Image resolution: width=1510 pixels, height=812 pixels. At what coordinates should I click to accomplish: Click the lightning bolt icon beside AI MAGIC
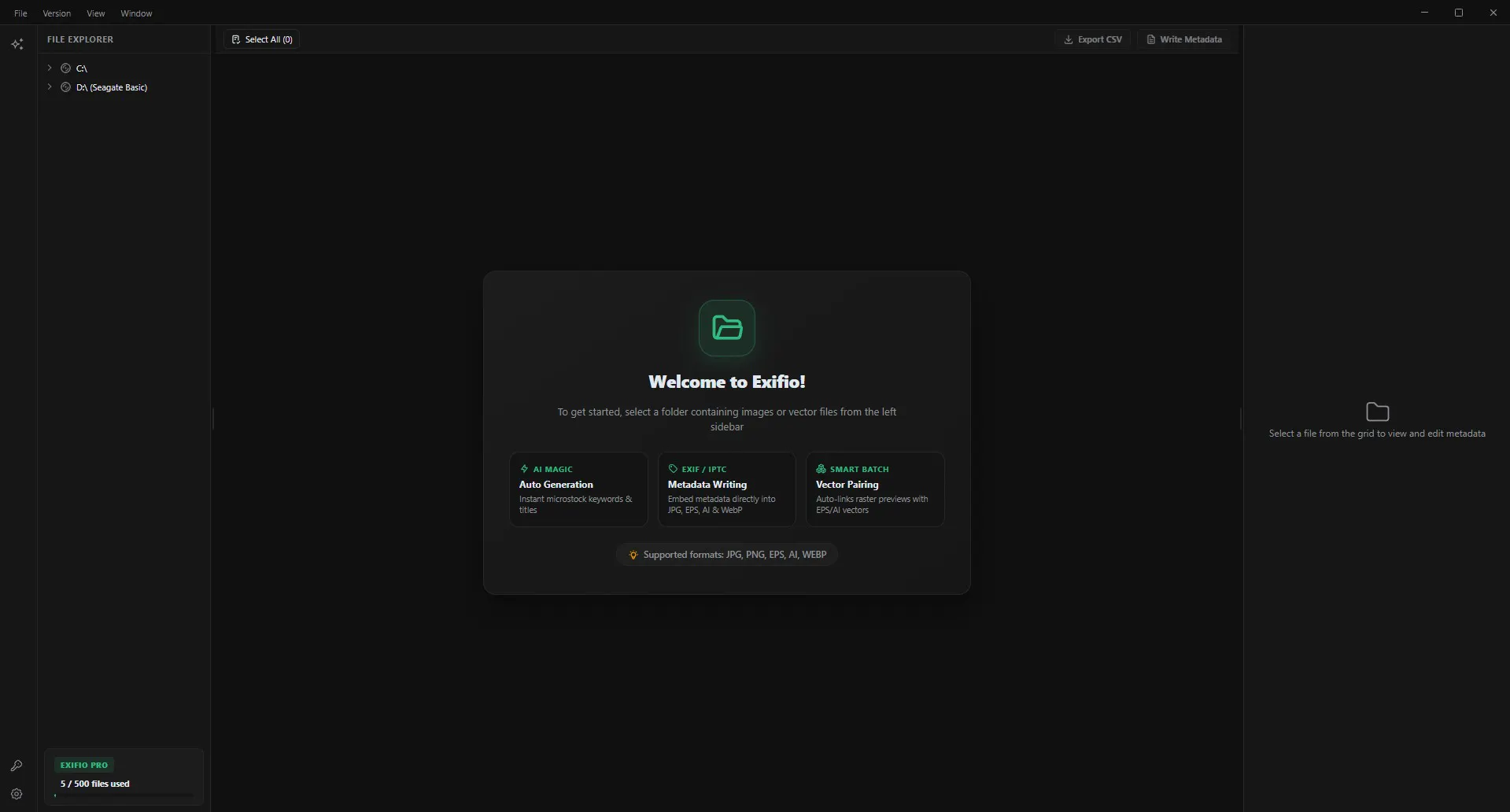pyautogui.click(x=524, y=469)
